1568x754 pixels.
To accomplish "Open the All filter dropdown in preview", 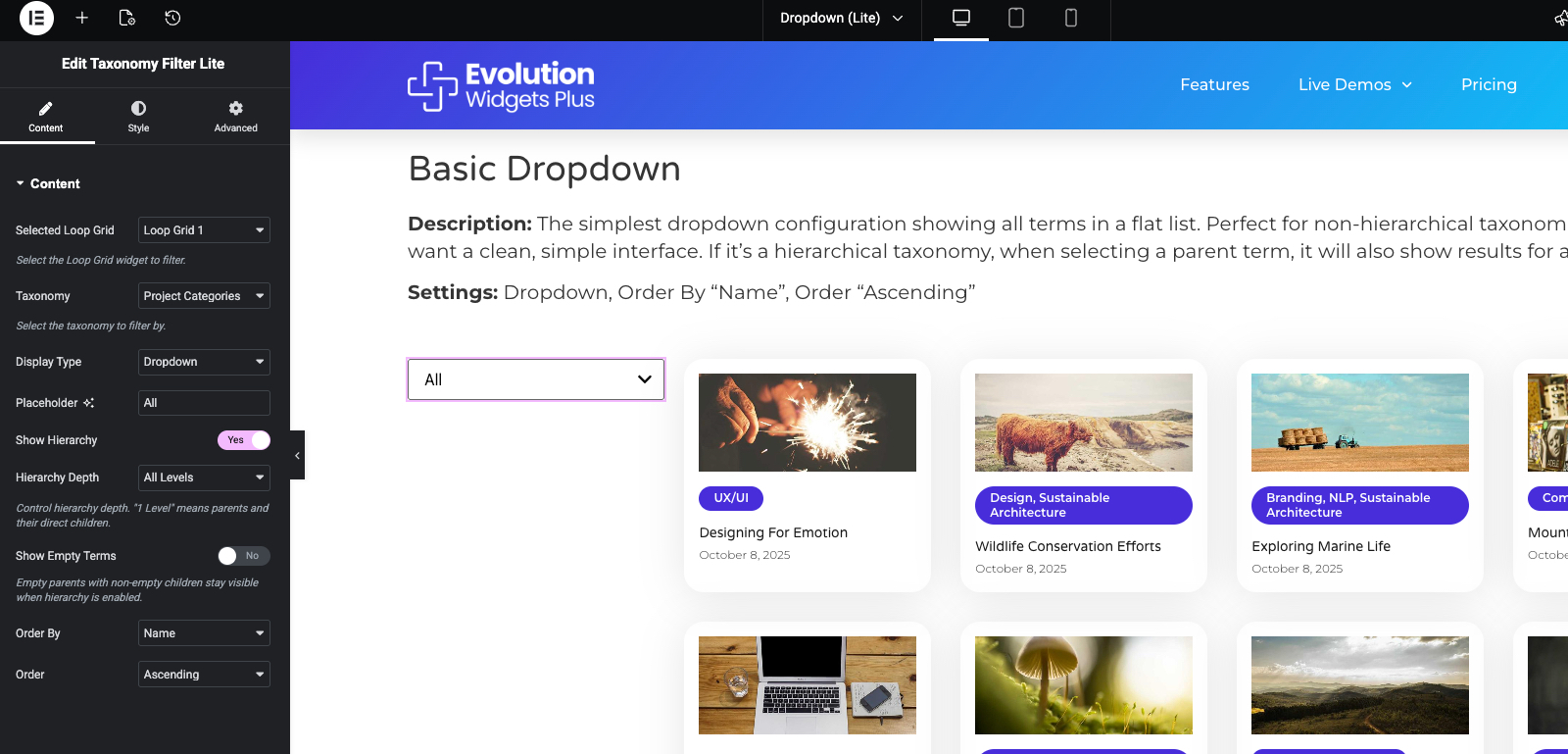I will pyautogui.click(x=536, y=379).
